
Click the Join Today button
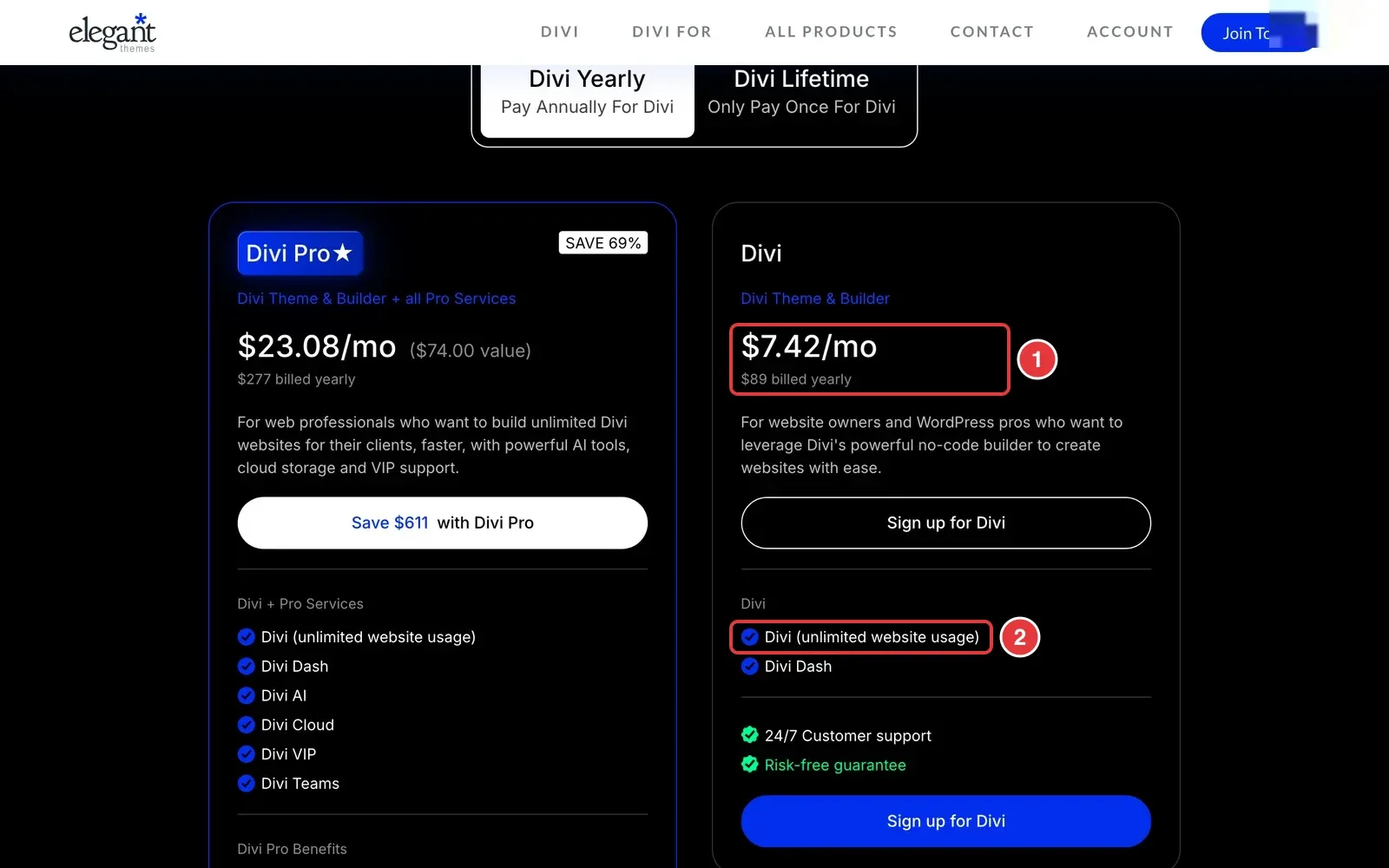(1259, 33)
